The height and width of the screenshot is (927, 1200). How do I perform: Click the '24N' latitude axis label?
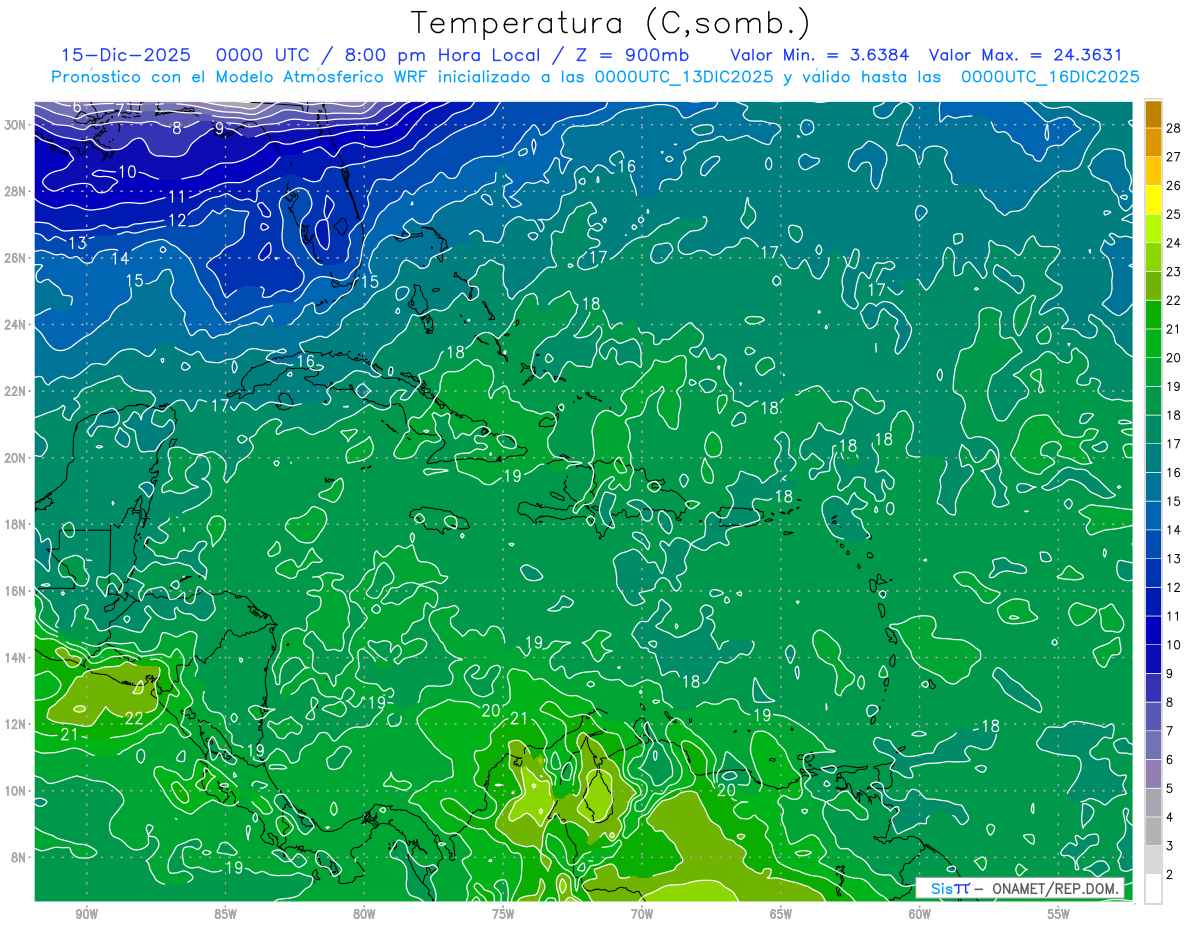(x=16, y=325)
